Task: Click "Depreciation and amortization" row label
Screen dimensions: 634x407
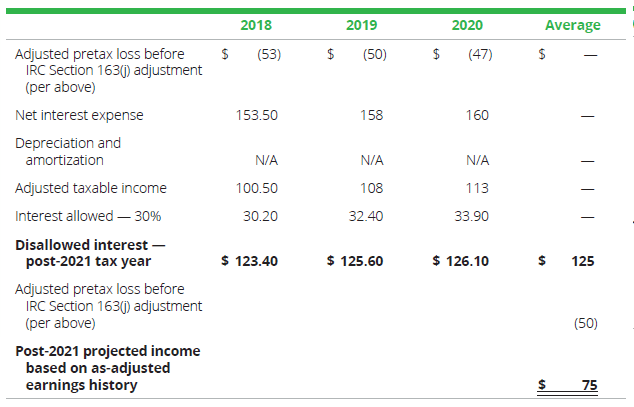Action: (x=68, y=151)
